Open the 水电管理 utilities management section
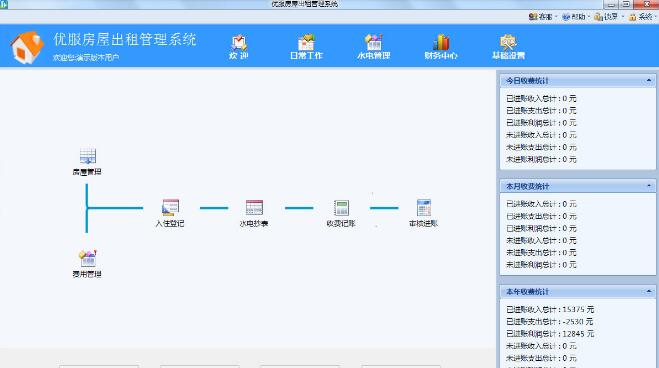Image resolution: width=659 pixels, height=368 pixels. (x=374, y=47)
